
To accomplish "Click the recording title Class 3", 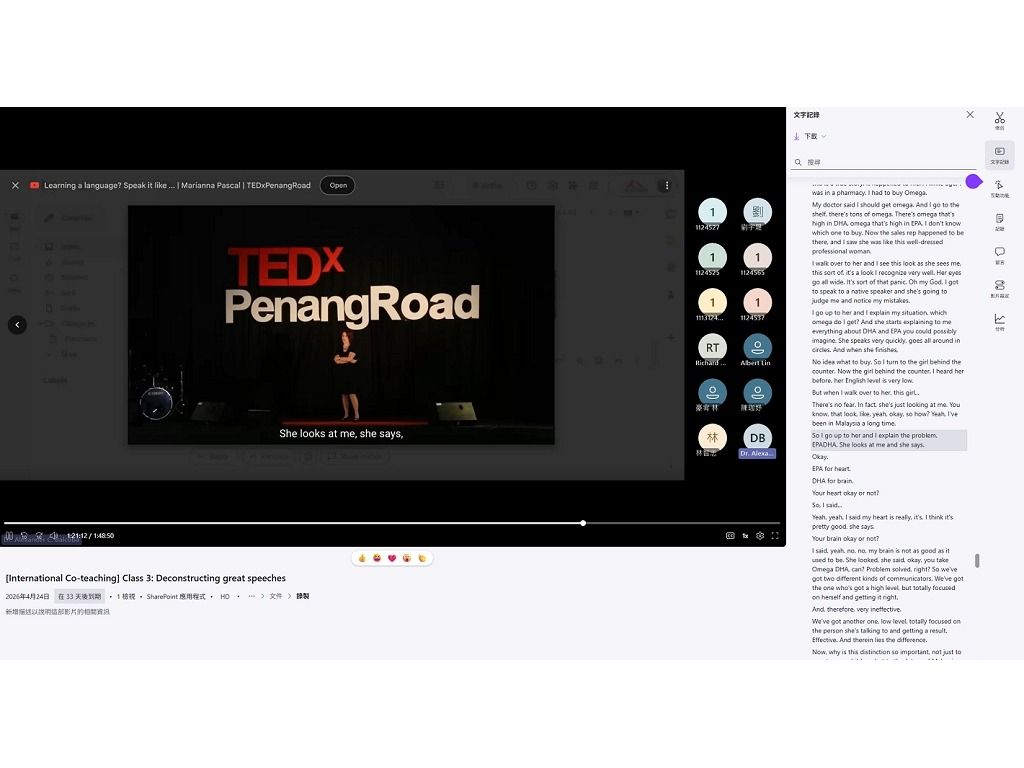I will coord(146,578).
